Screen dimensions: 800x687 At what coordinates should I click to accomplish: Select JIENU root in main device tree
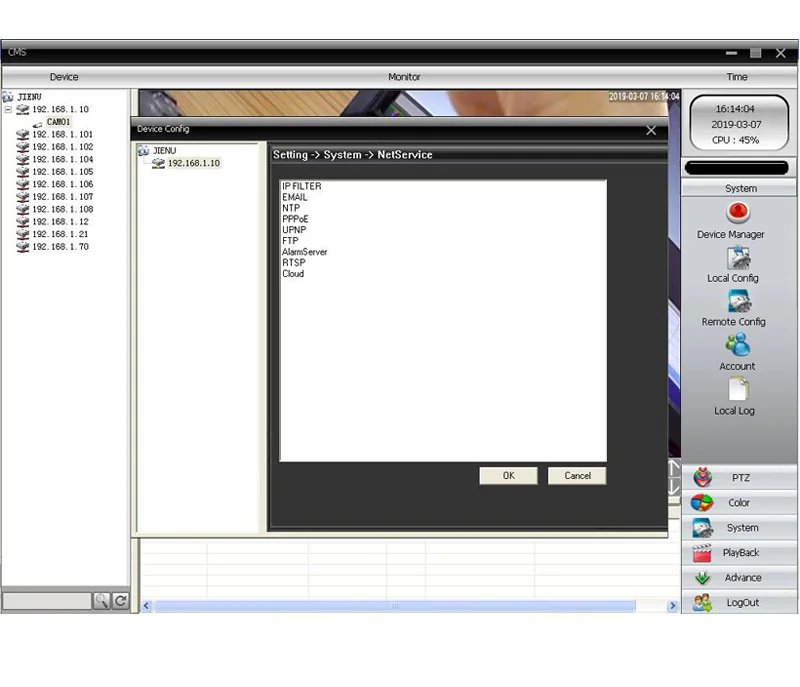[29, 96]
